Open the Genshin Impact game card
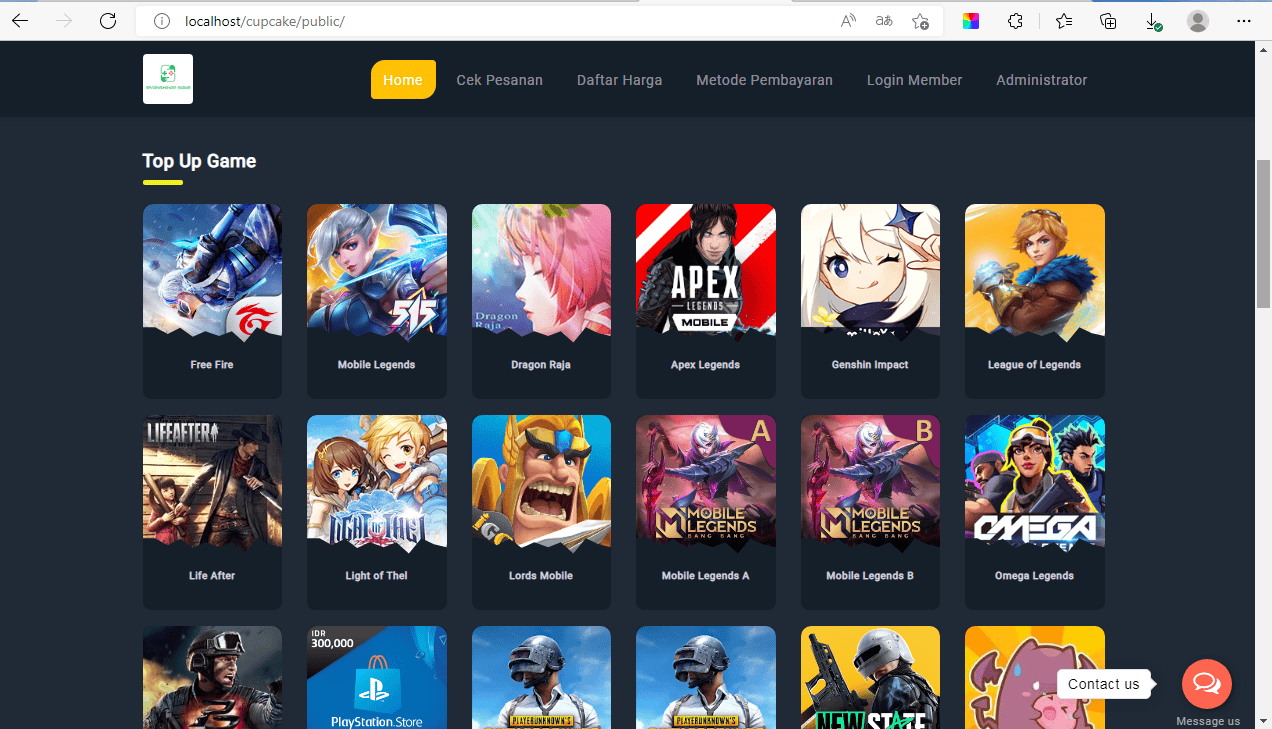The height and width of the screenshot is (729, 1272). point(870,301)
